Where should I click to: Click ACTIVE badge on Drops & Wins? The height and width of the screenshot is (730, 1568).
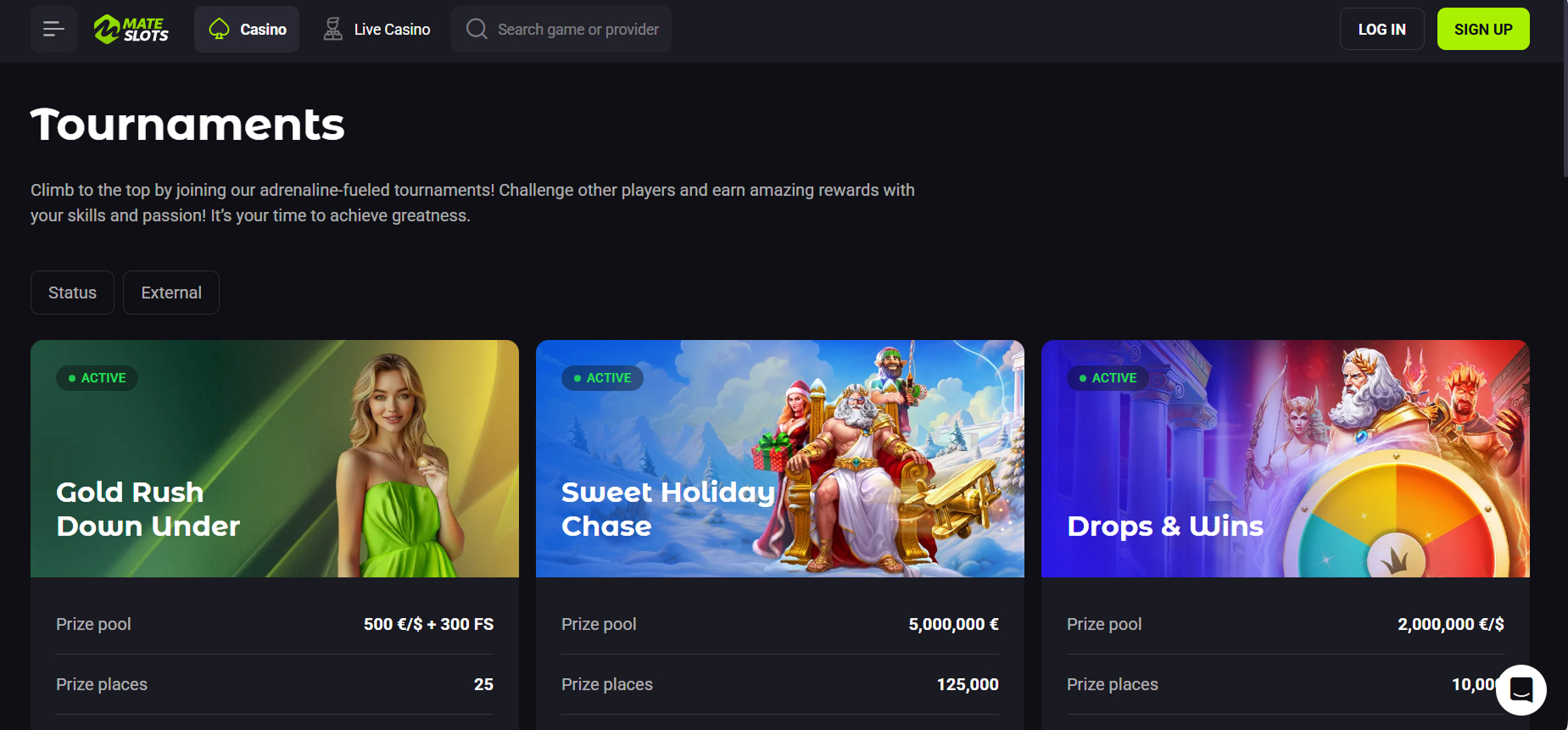click(1108, 378)
